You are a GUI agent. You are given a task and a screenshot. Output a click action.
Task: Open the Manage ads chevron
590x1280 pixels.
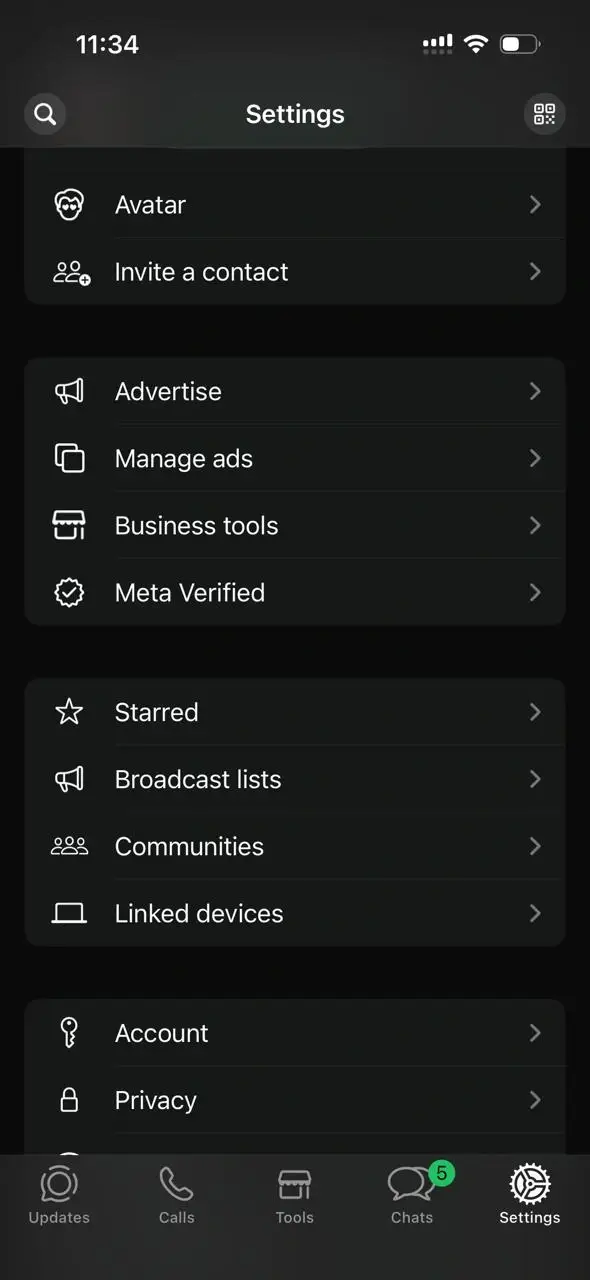[x=535, y=458]
